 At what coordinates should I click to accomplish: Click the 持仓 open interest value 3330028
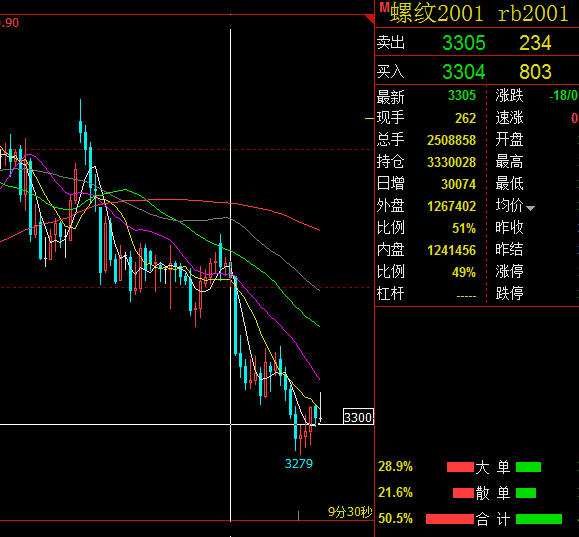pos(451,162)
